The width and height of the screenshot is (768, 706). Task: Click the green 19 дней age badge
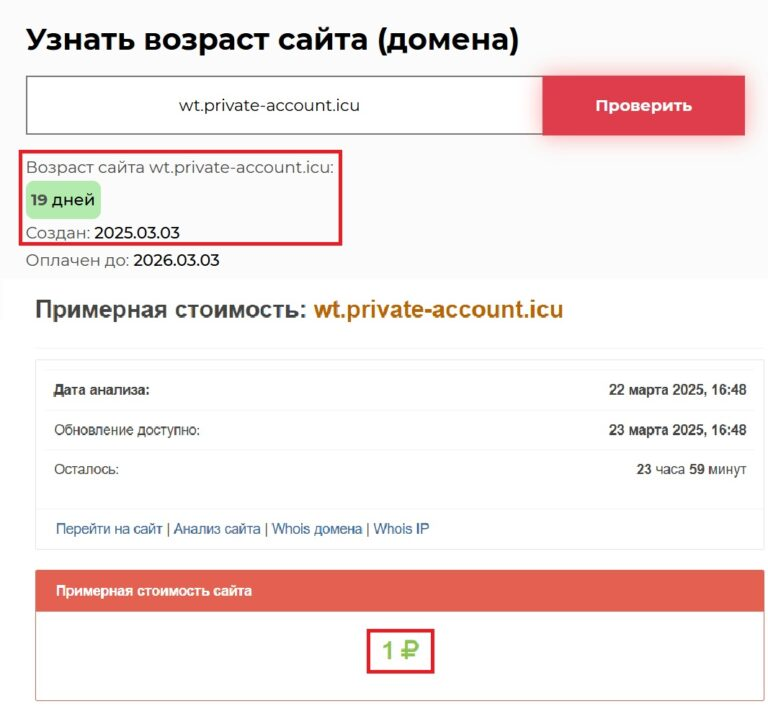point(63,200)
